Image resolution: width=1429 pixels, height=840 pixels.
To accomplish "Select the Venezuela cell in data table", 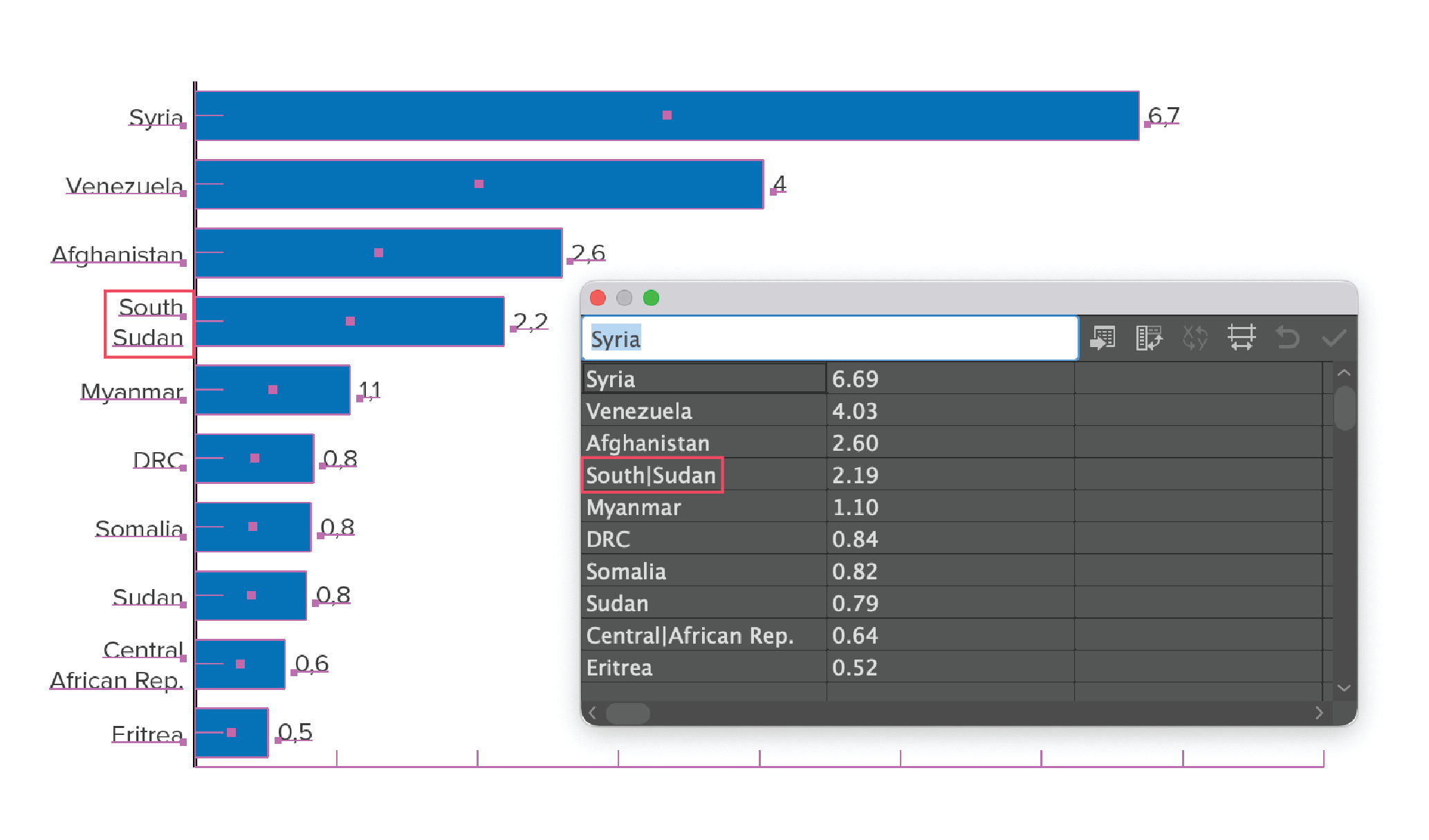I will (704, 411).
